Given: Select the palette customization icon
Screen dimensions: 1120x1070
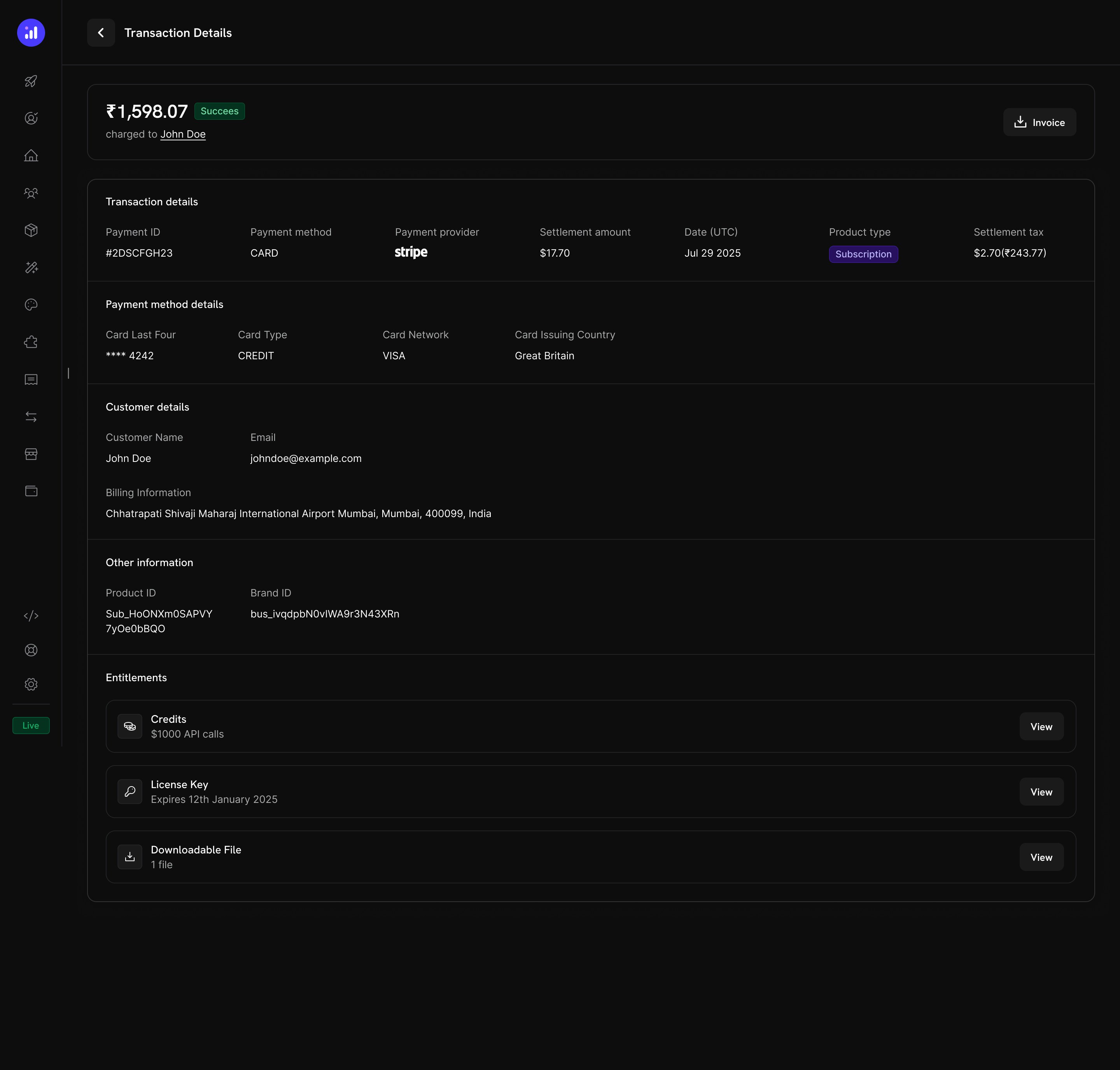Looking at the screenshot, I should coord(31,304).
